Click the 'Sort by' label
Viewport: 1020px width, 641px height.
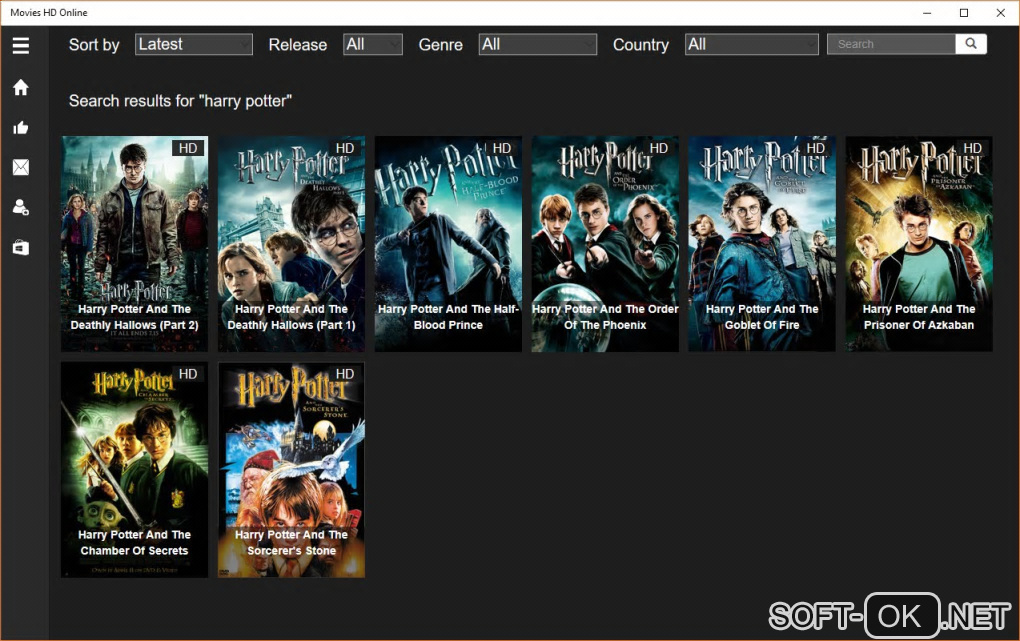[x=94, y=45]
